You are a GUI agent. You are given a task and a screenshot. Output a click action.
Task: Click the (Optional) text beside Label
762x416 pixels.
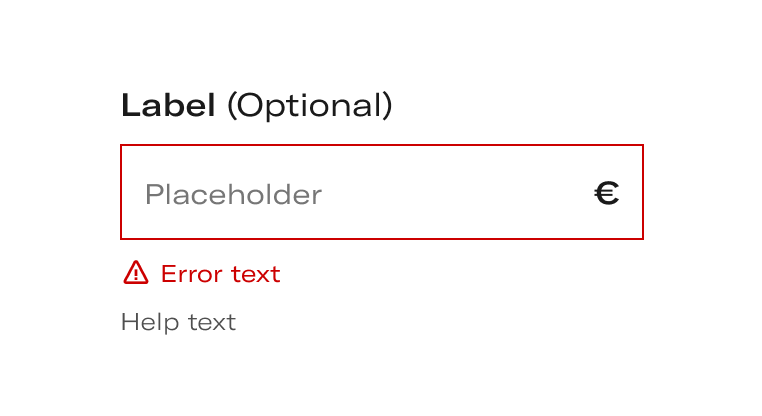310,105
